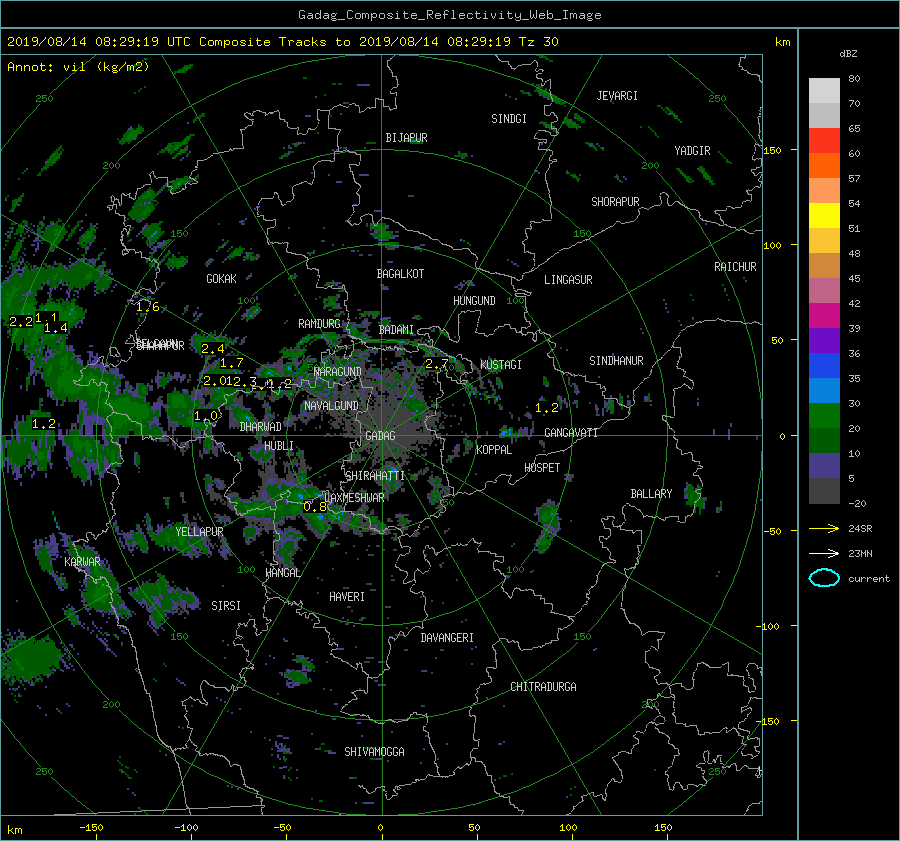Screen dimensions: 900x841
Task: Click the SINDHANUR city label
Action: click(x=616, y=361)
